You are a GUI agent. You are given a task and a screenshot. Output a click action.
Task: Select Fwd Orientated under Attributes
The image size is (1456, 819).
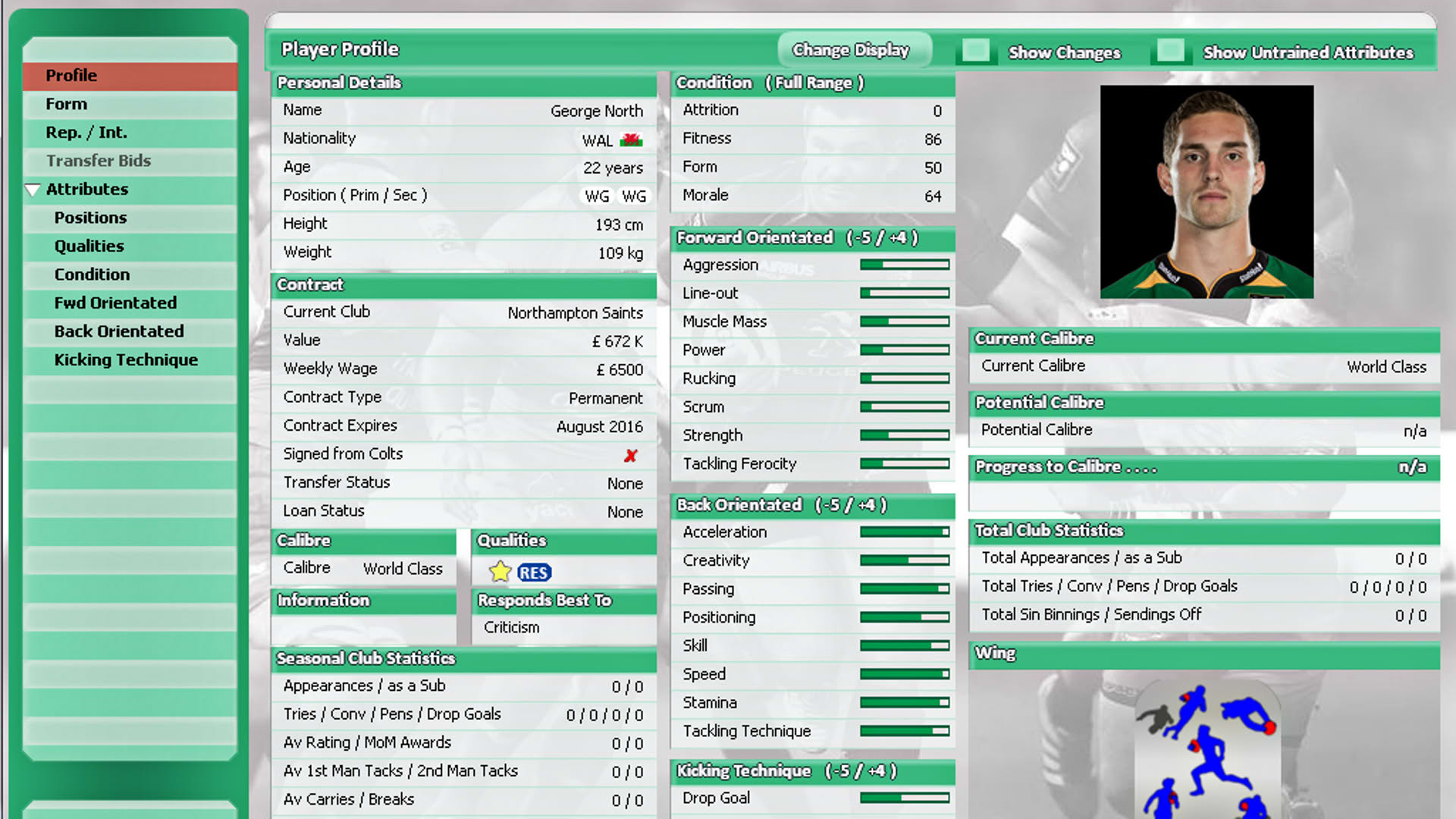tap(130, 303)
